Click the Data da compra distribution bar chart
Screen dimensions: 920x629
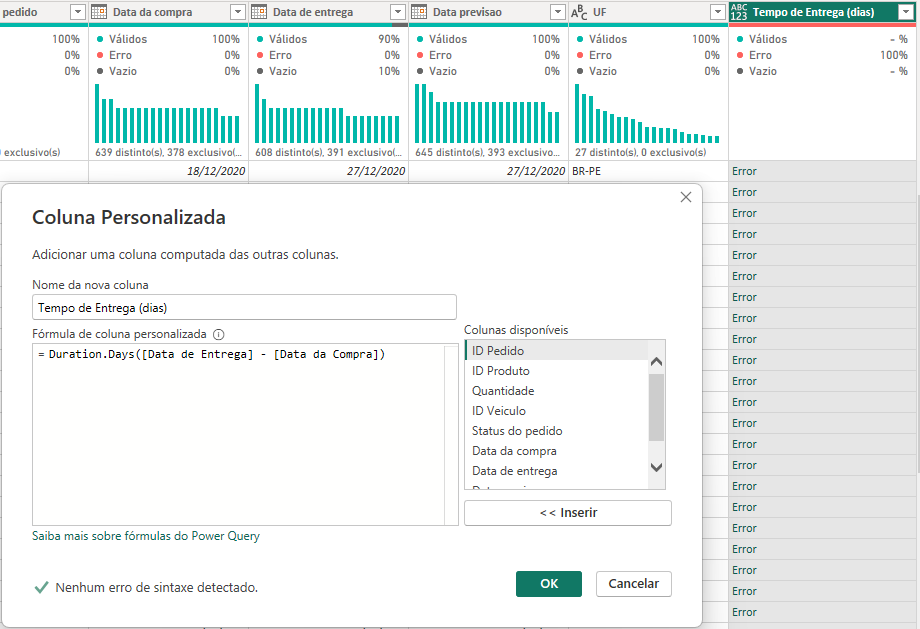tap(167, 113)
